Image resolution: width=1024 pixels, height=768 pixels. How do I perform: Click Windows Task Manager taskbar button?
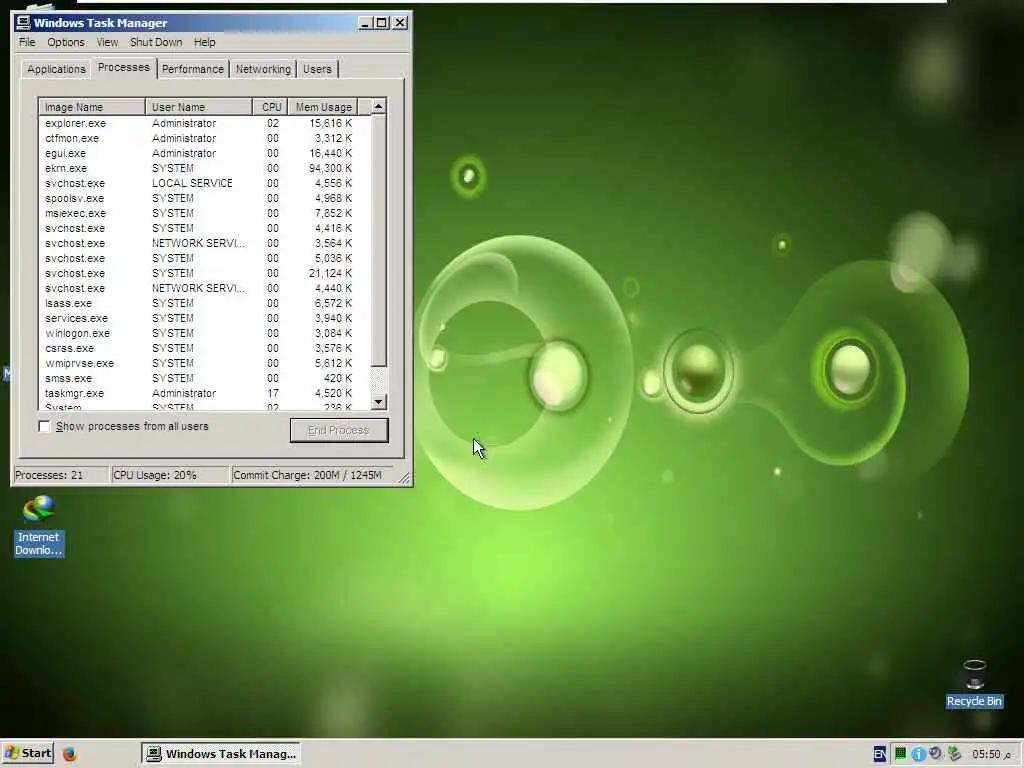[x=221, y=754]
